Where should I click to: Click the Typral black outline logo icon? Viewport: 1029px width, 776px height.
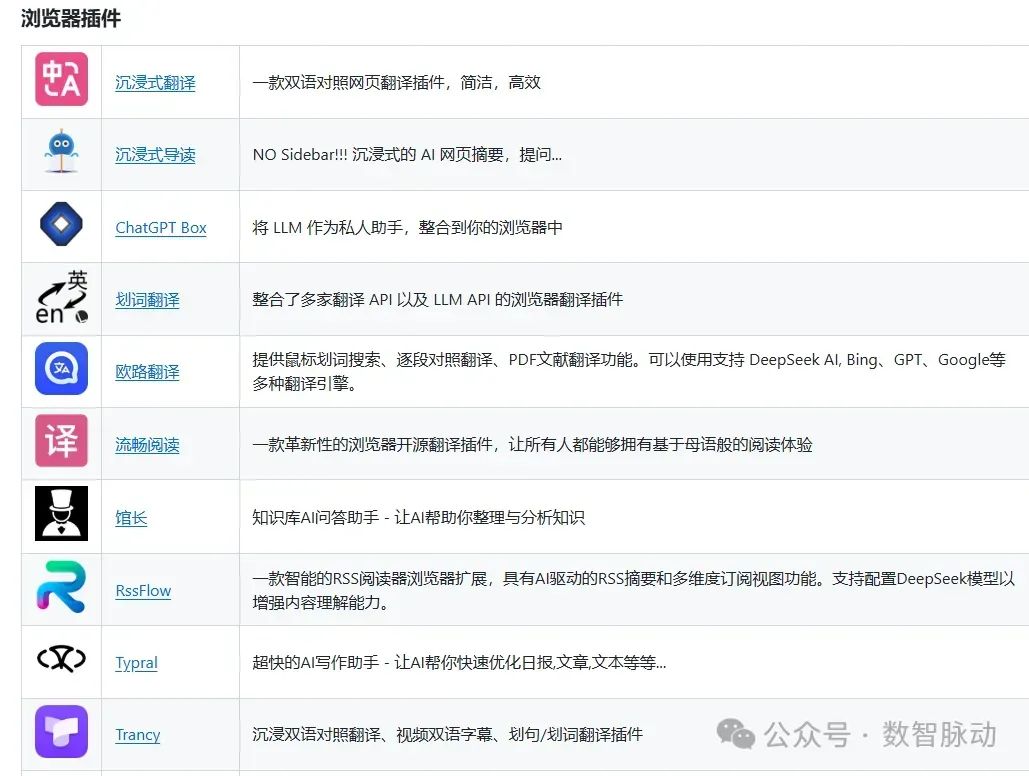[x=61, y=658]
